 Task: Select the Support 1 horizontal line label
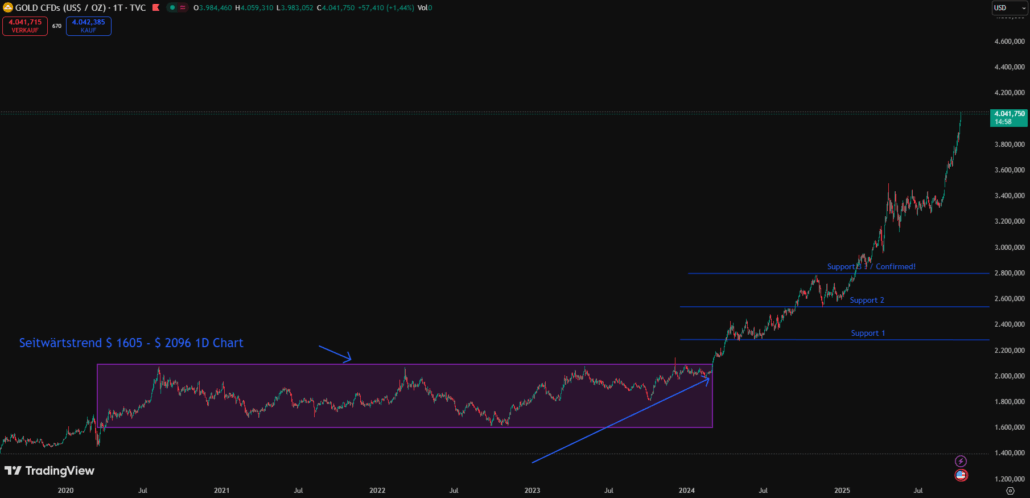coord(867,332)
